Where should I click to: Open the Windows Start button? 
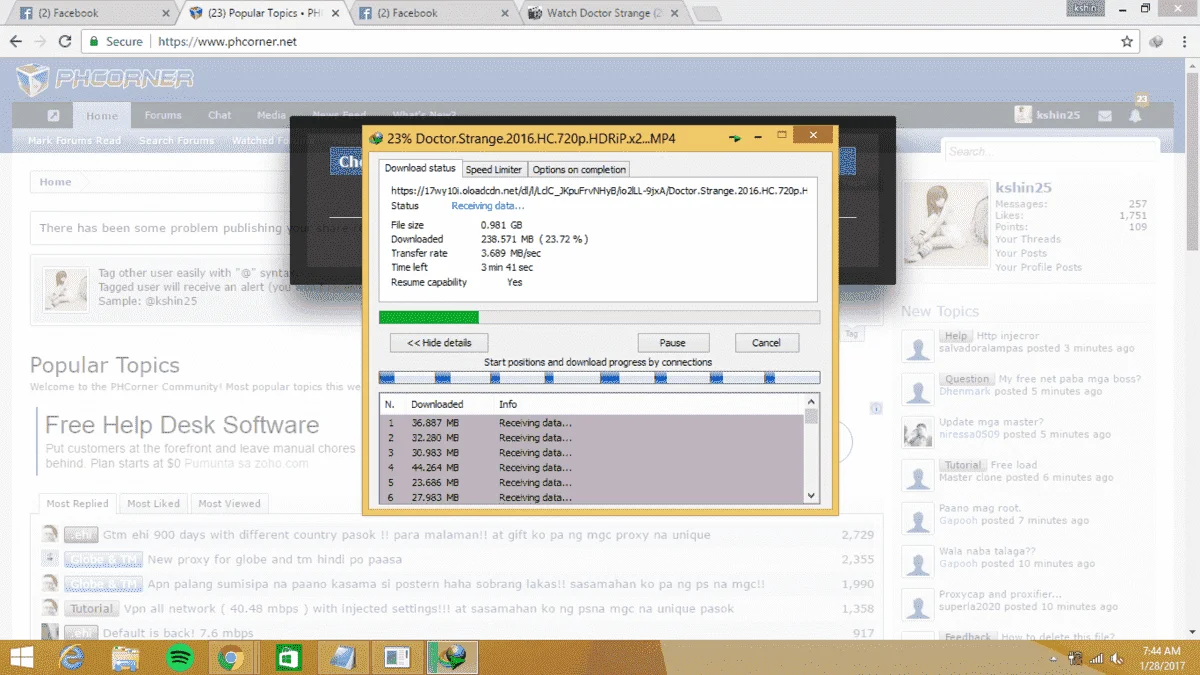point(21,657)
